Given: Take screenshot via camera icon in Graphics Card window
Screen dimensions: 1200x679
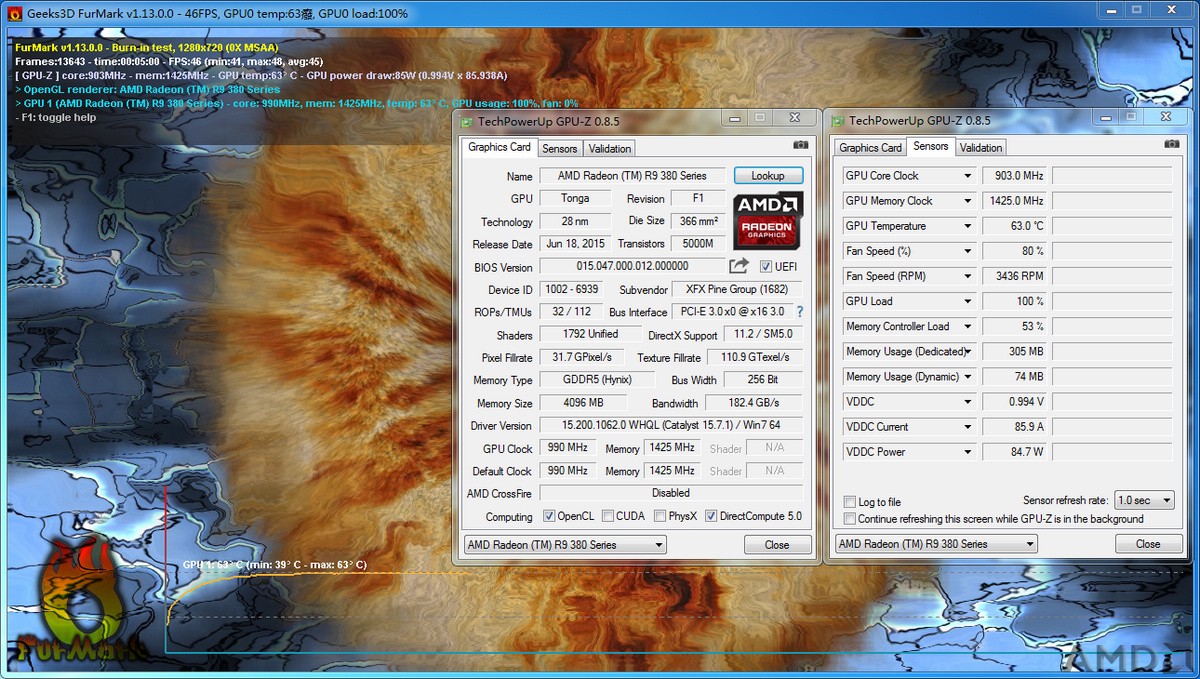Looking at the screenshot, I should 800,145.
